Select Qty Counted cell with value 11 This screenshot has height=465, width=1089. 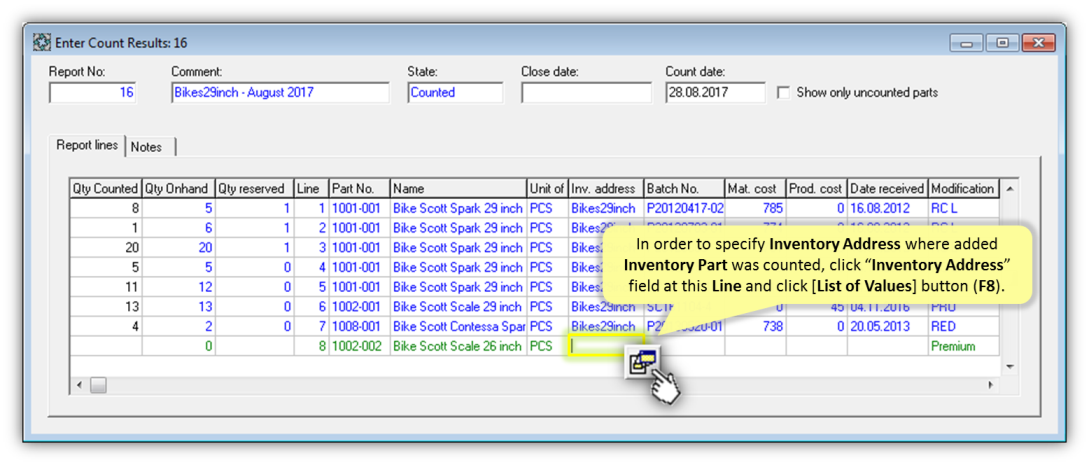pos(106,287)
